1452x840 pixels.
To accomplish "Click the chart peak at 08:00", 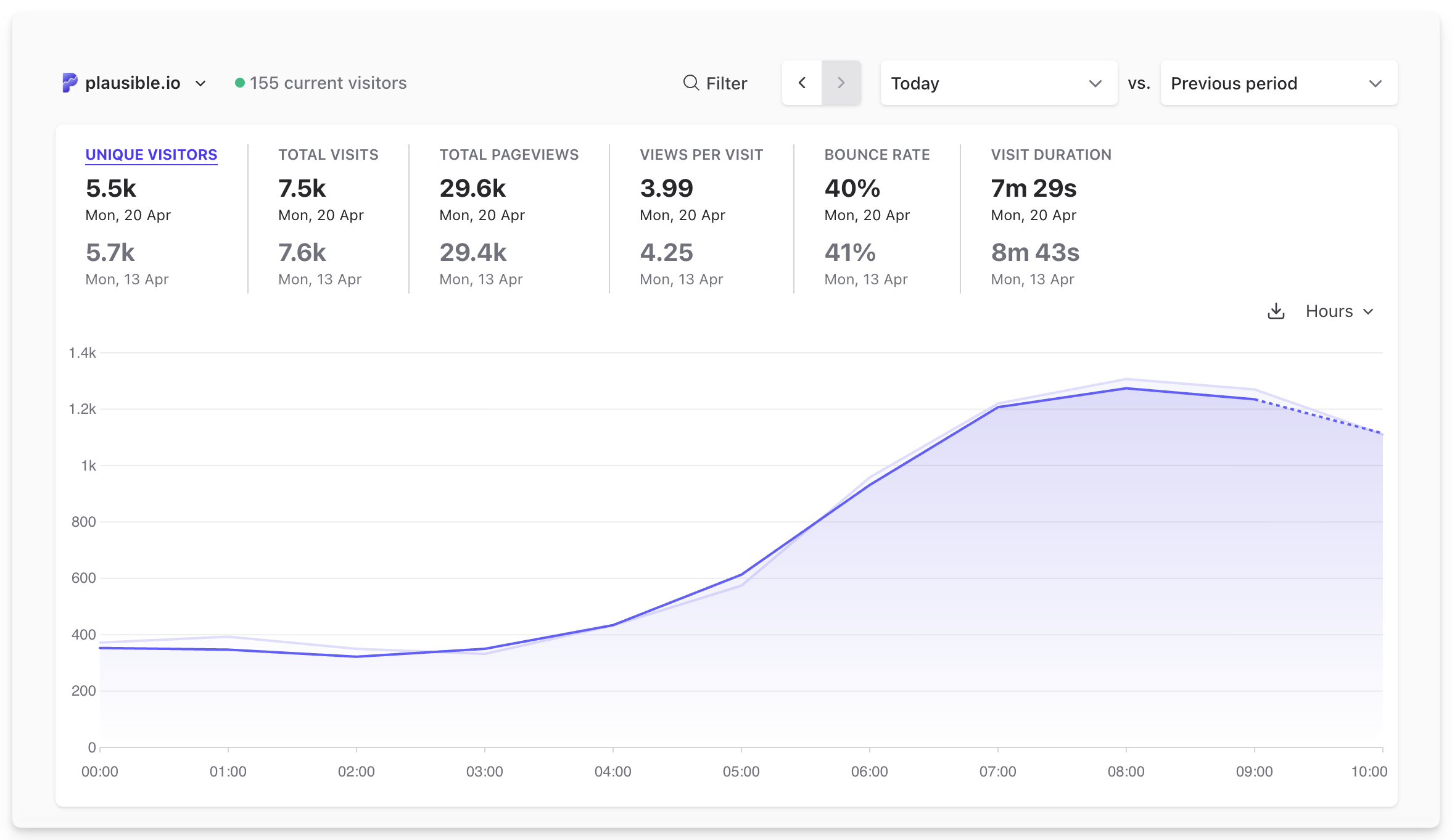I will pyautogui.click(x=1126, y=389).
